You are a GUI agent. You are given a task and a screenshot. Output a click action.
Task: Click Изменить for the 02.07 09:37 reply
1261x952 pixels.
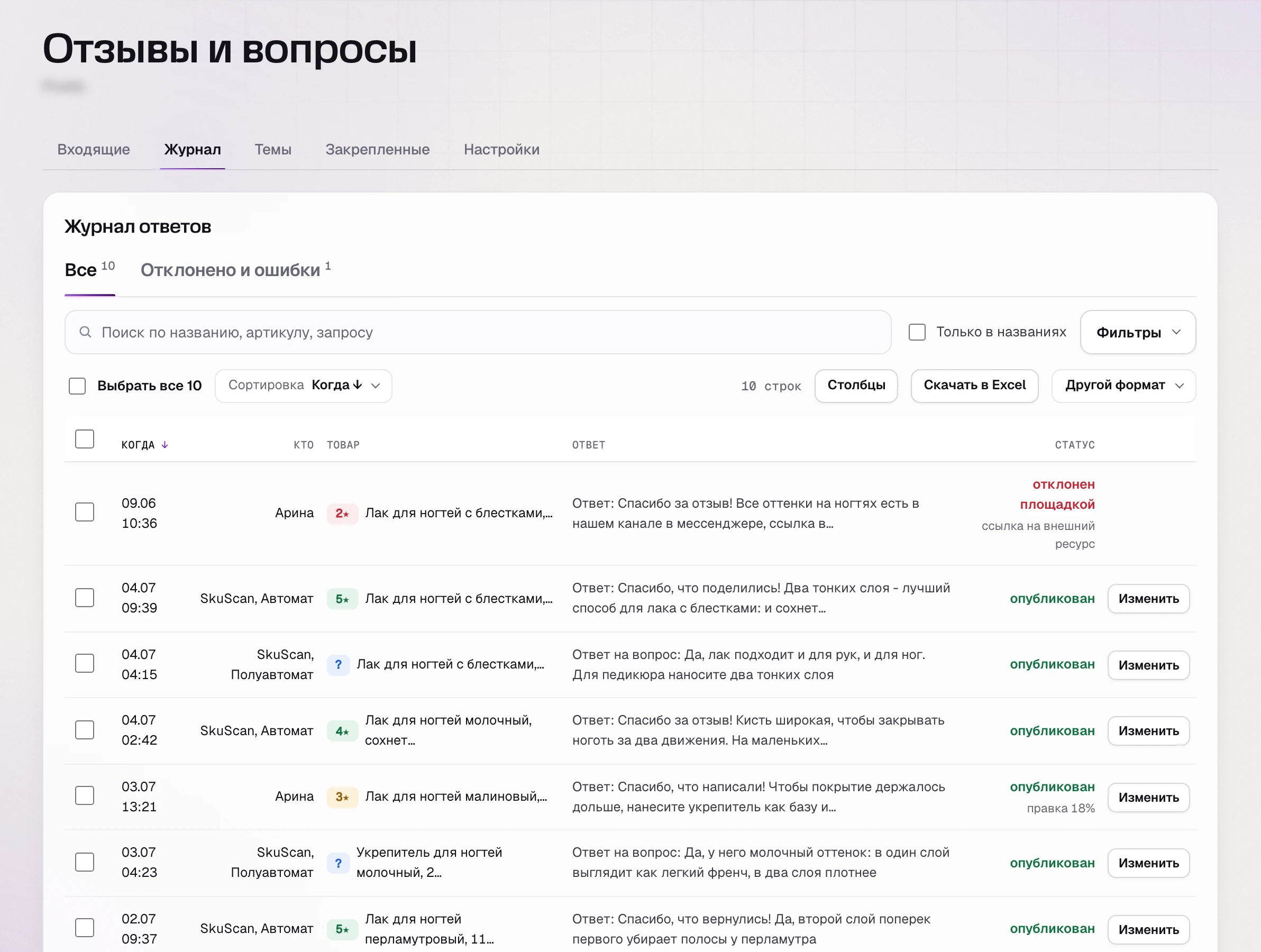tap(1149, 930)
